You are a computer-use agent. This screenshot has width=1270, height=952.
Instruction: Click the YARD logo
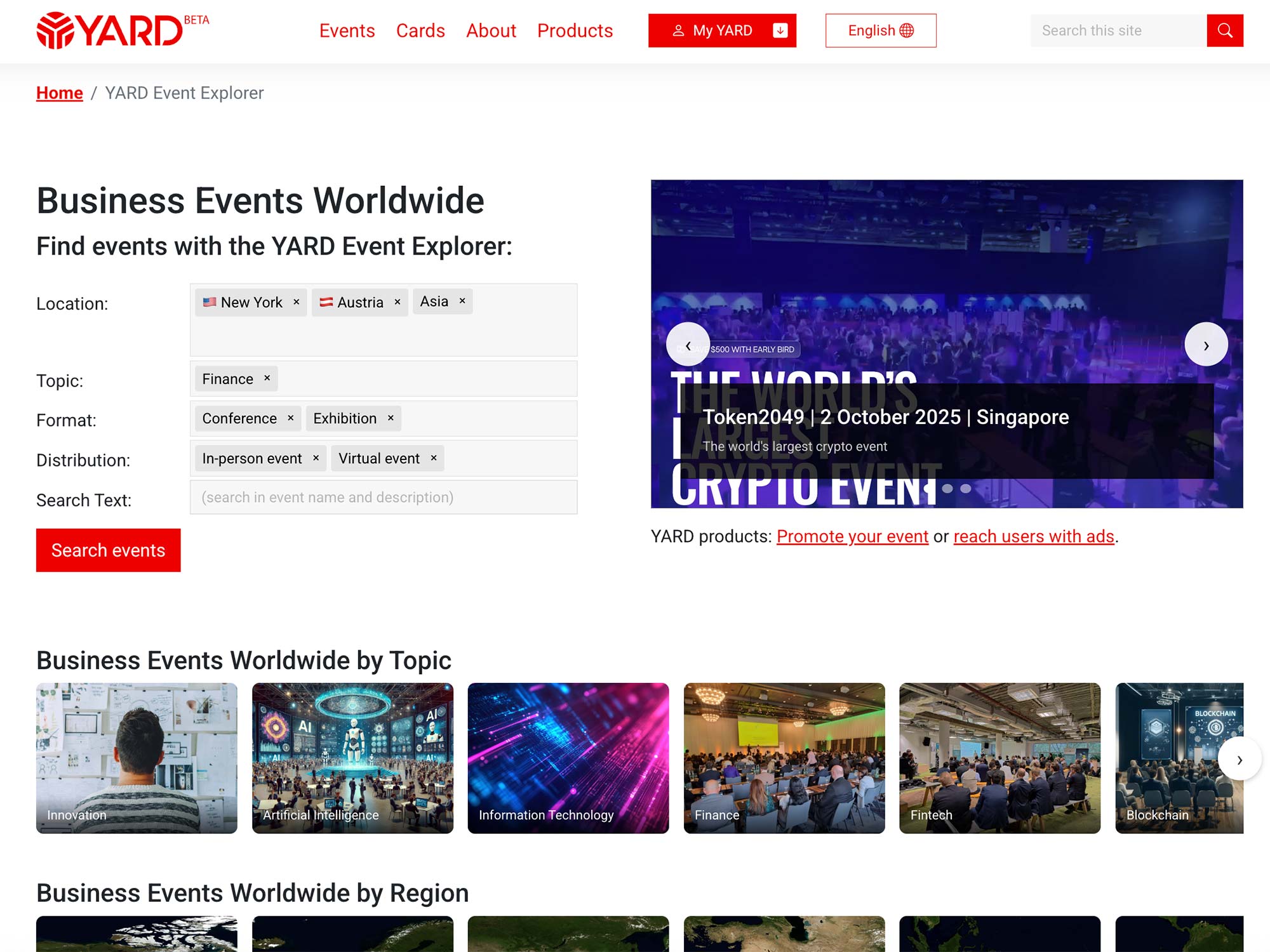(x=122, y=30)
